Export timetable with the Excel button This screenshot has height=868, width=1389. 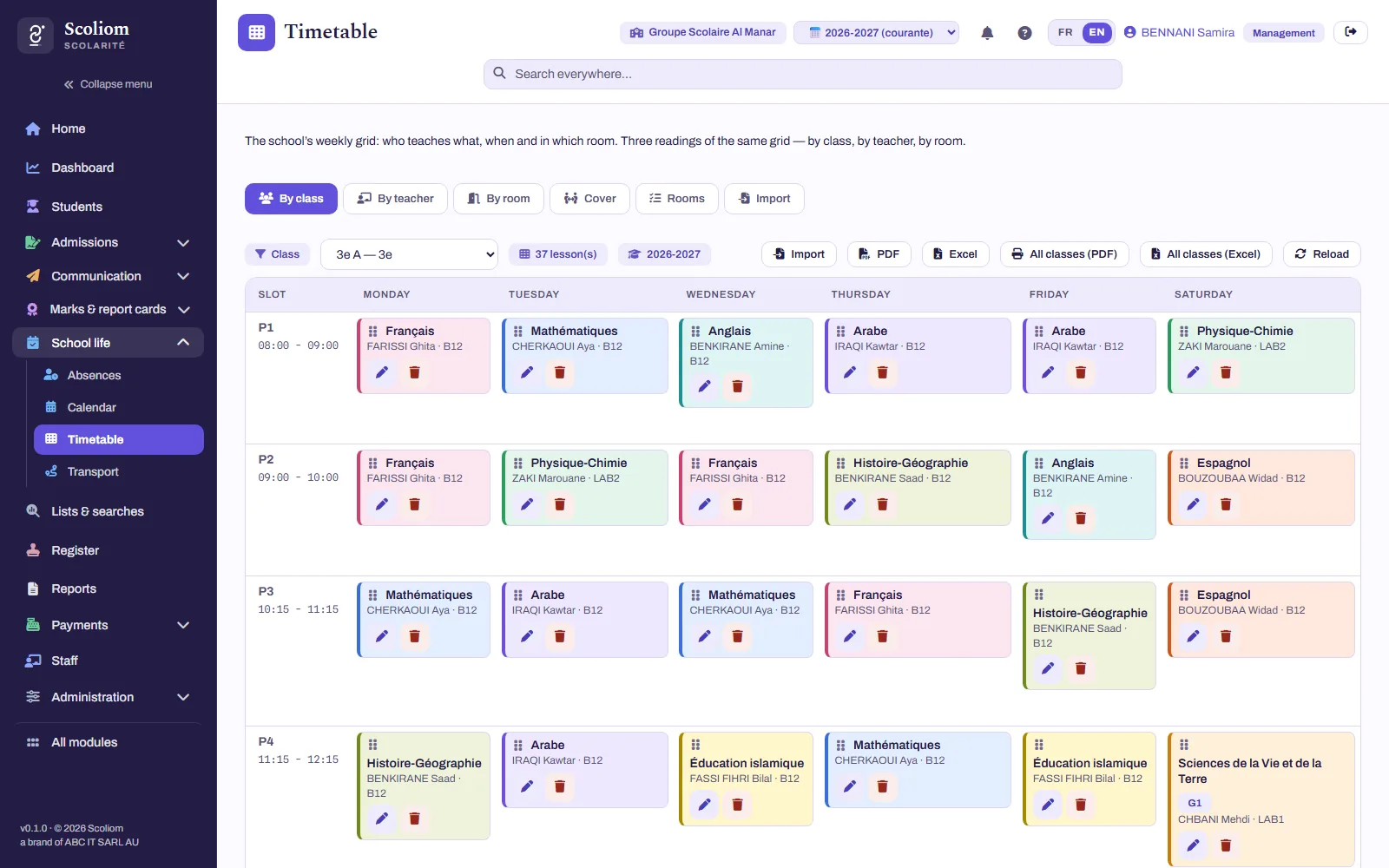pyautogui.click(x=955, y=254)
